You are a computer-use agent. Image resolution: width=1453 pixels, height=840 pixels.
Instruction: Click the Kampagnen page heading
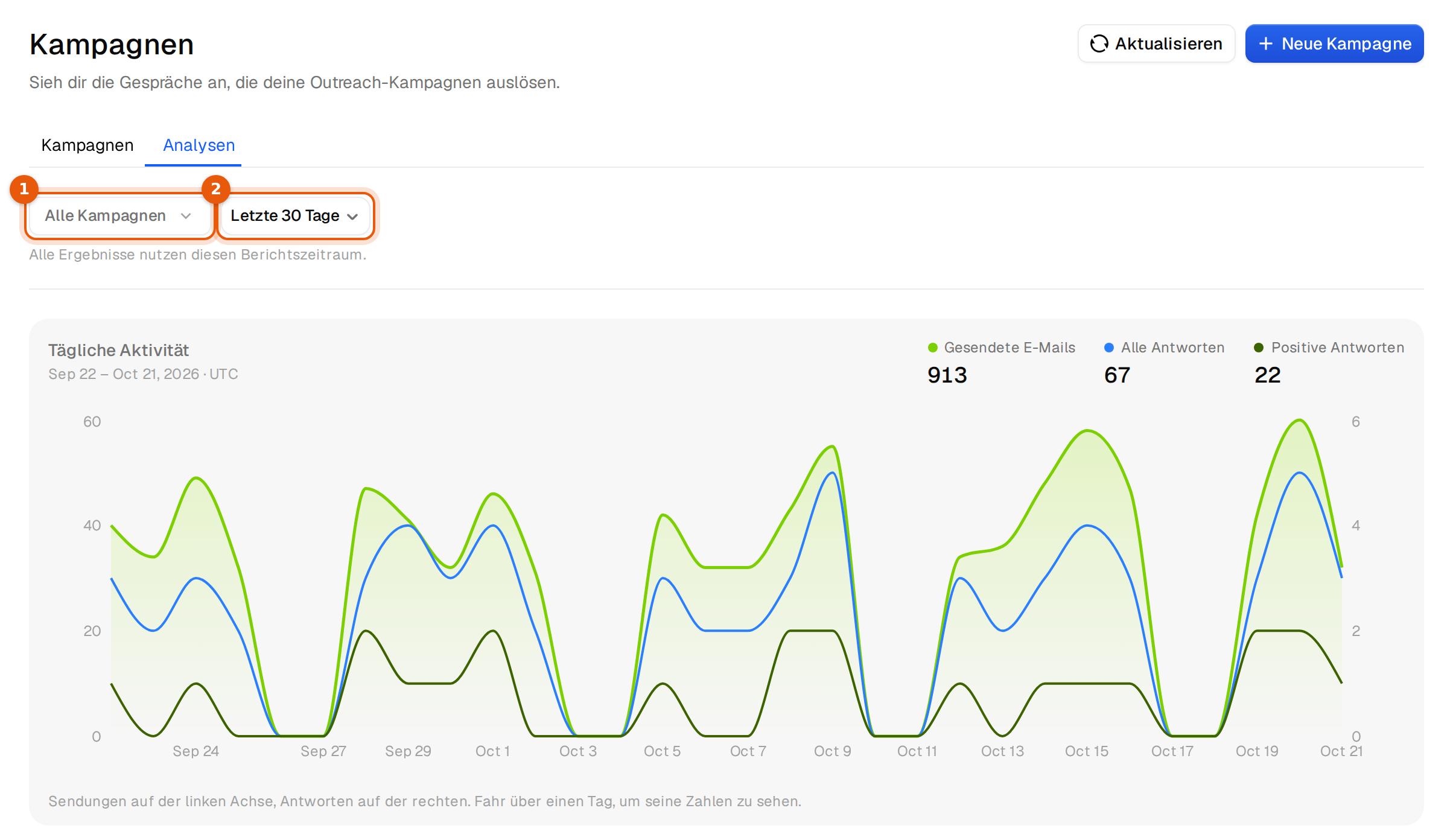coord(112,45)
